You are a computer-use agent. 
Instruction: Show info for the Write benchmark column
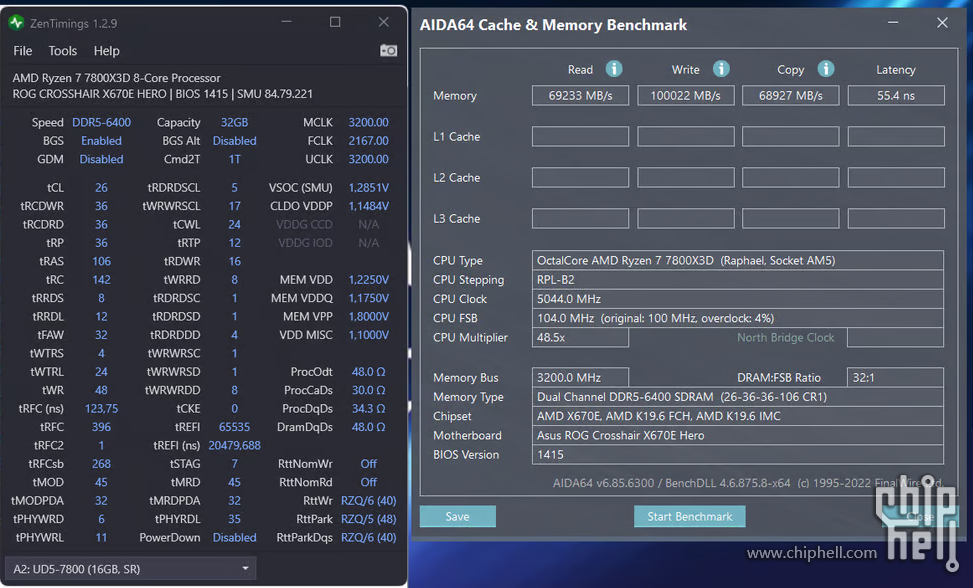pyautogui.click(x=721, y=69)
